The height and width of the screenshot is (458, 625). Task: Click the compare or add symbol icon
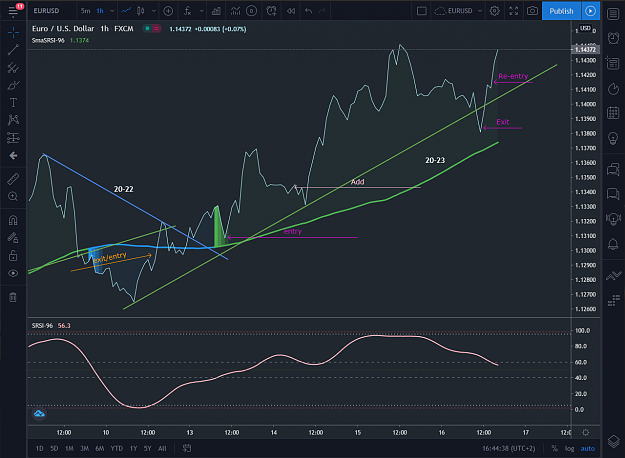tap(168, 11)
